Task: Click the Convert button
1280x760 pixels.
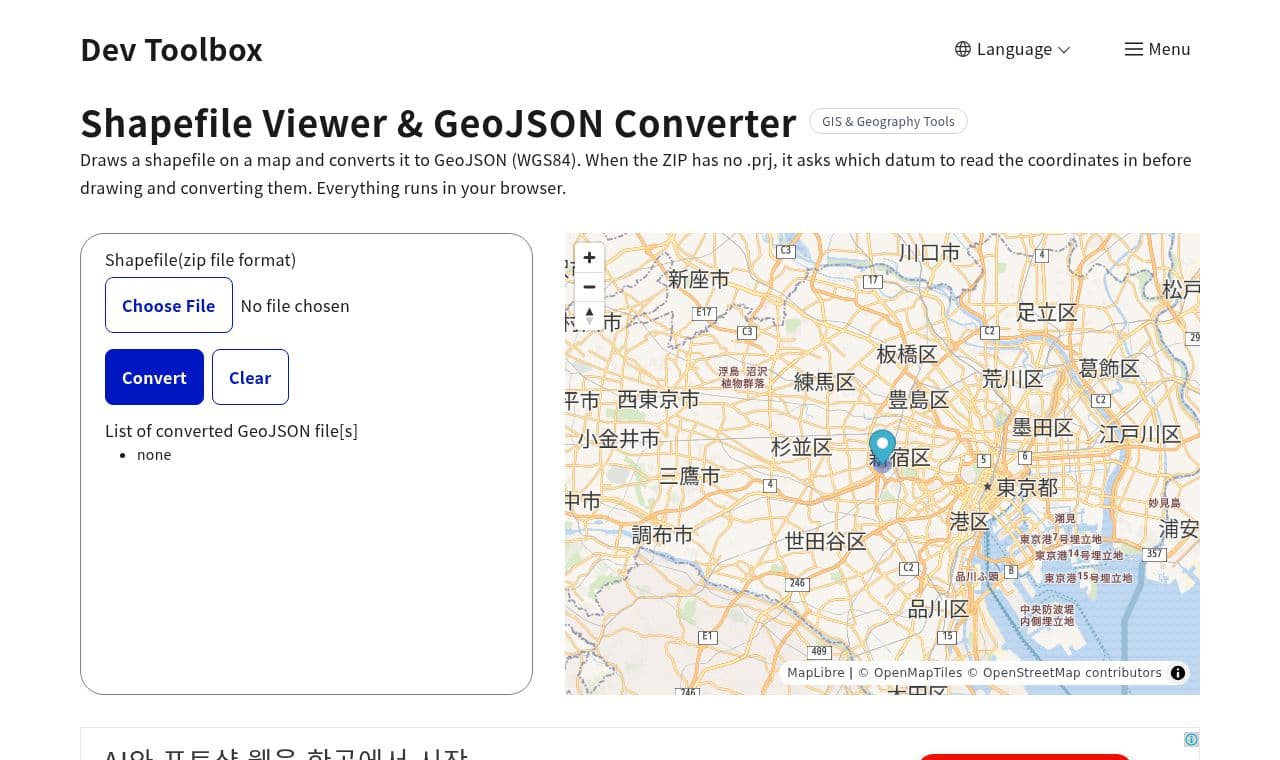Action: click(155, 377)
